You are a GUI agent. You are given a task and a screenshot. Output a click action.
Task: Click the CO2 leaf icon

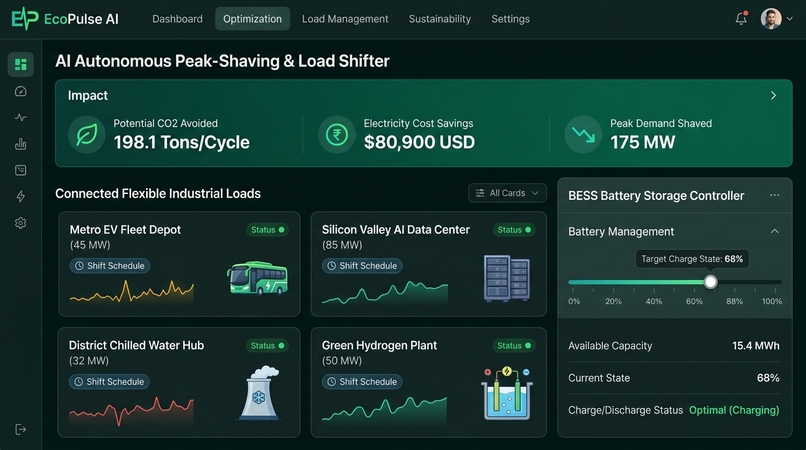coord(86,135)
